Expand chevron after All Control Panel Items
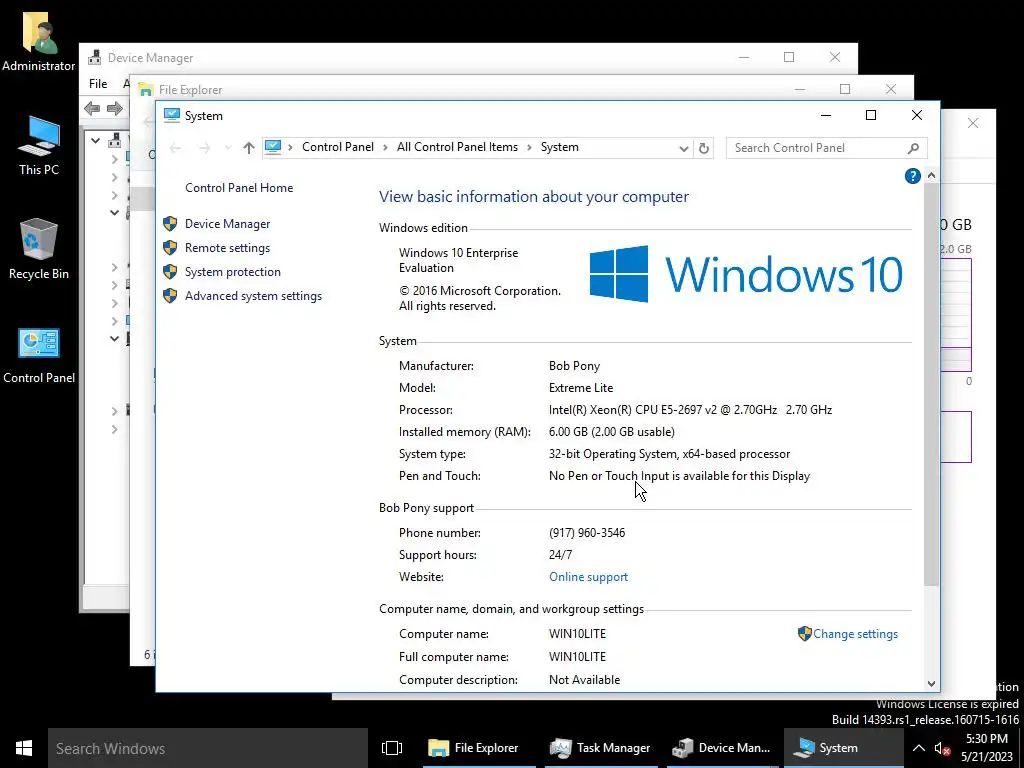 pos(530,148)
